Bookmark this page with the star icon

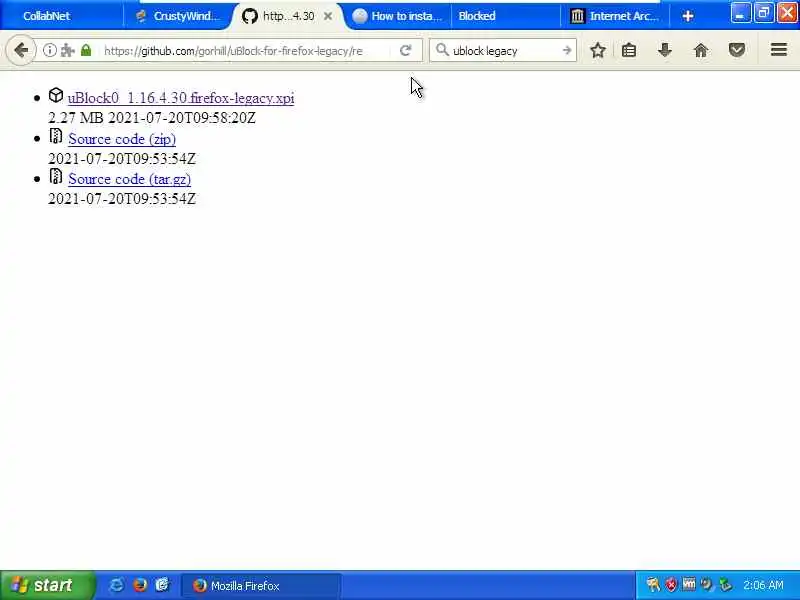pyautogui.click(x=598, y=50)
